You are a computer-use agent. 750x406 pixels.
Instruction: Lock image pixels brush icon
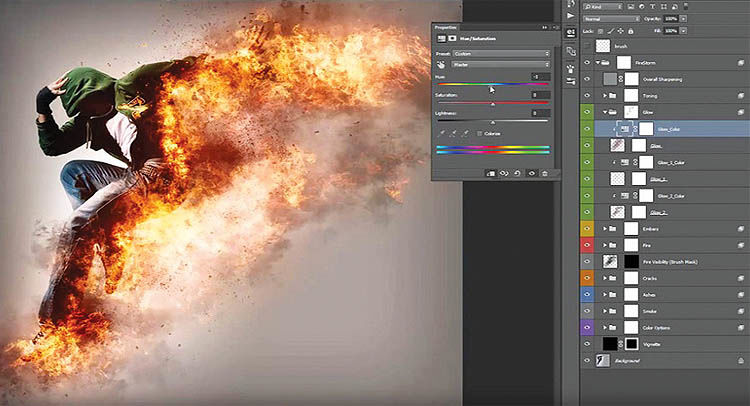(611, 31)
